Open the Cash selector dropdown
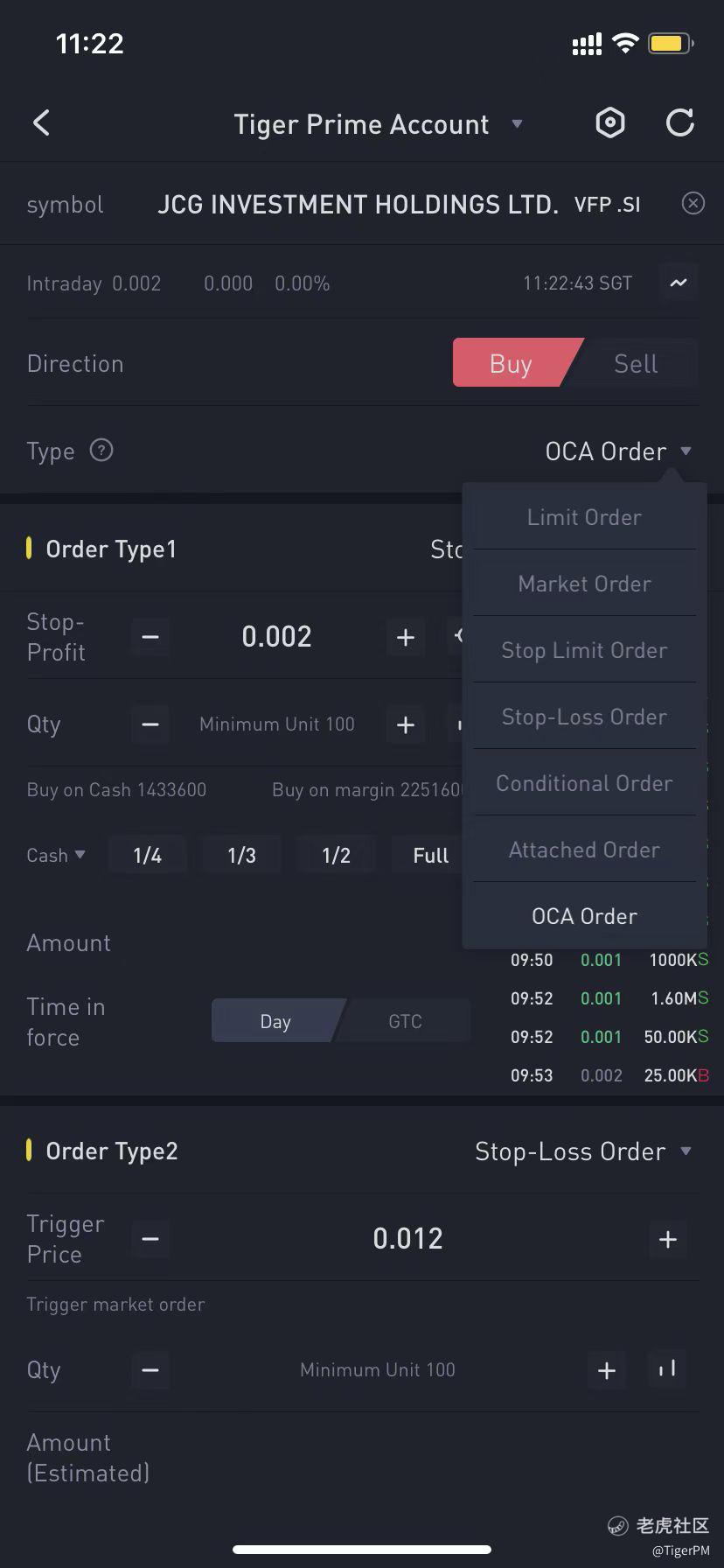Viewport: 724px width, 1568px height. (x=56, y=855)
